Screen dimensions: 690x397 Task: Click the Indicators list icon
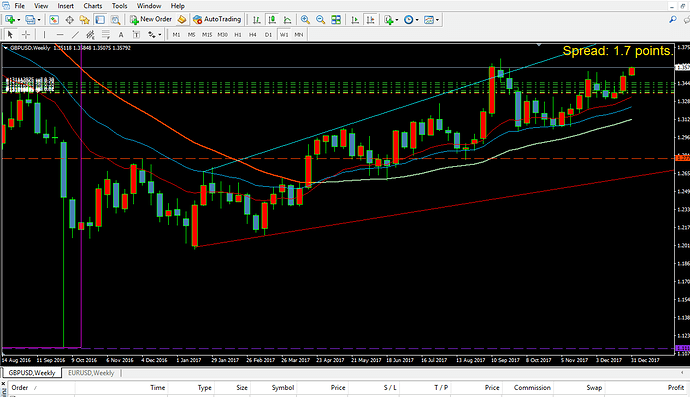(389, 20)
